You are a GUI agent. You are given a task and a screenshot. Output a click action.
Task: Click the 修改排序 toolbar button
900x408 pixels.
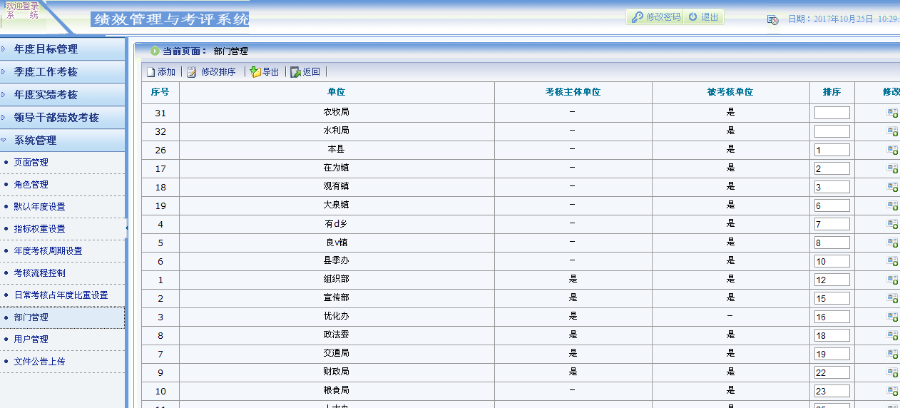tap(212, 72)
